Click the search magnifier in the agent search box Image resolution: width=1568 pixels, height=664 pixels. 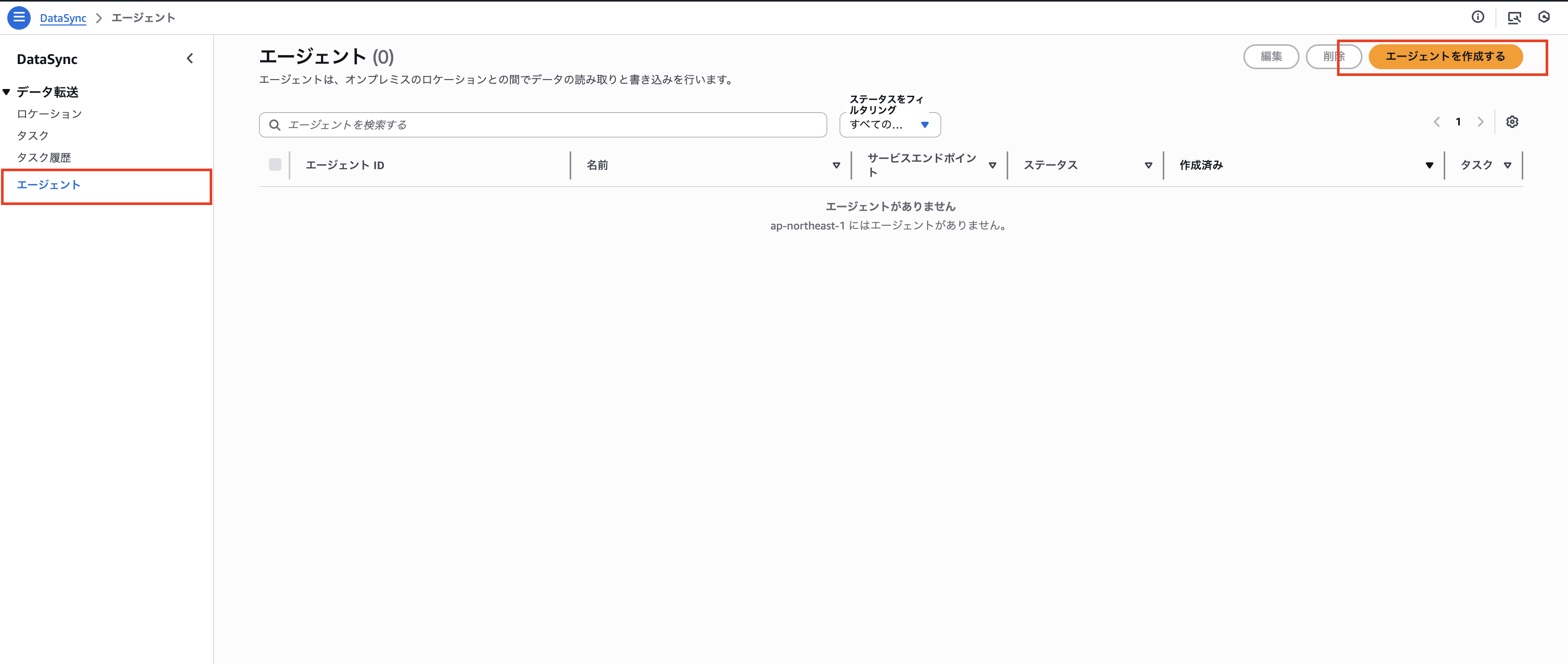[x=275, y=124]
